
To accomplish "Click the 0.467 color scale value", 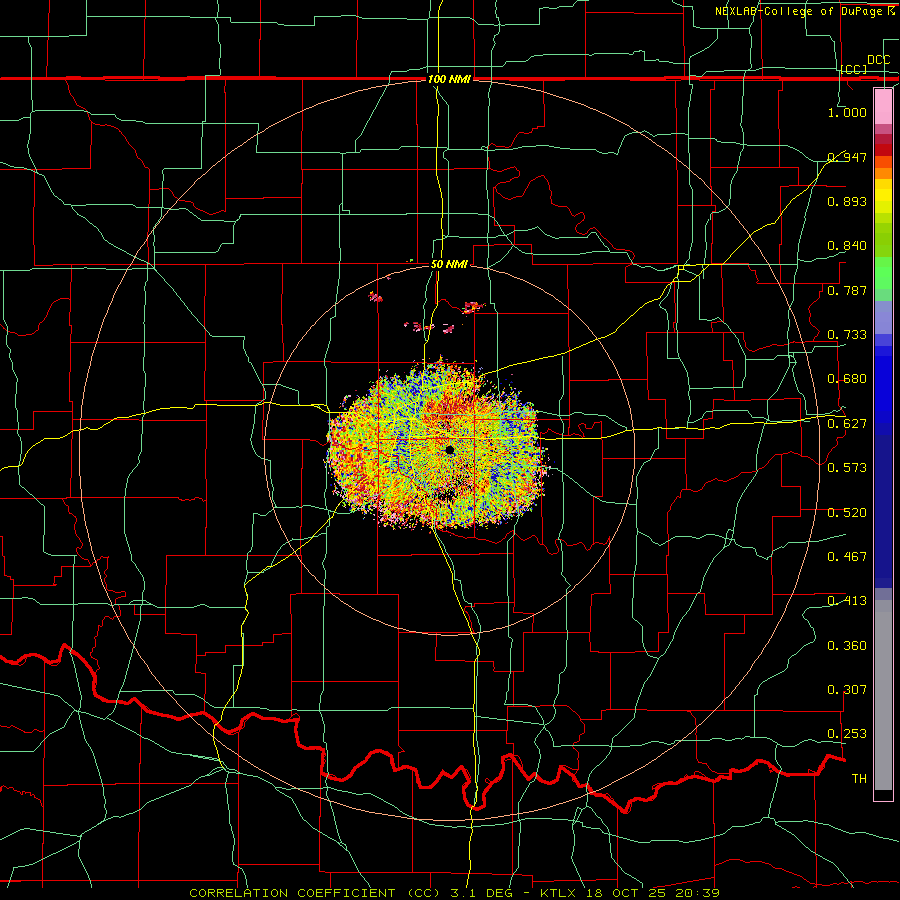I will [847, 556].
